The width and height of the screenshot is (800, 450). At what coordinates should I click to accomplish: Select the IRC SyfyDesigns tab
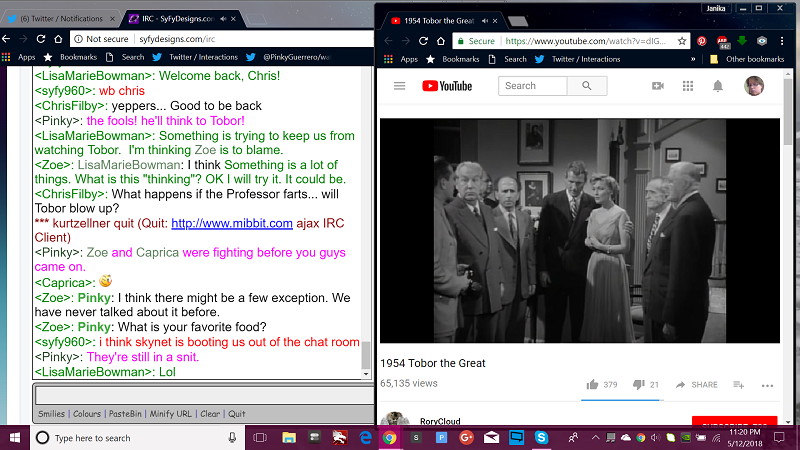click(179, 19)
